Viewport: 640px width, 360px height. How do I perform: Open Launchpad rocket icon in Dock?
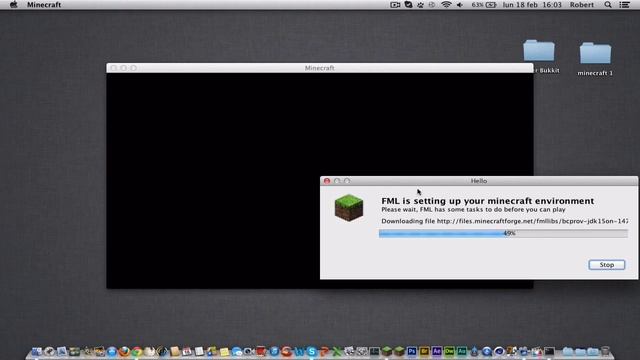pos(49,351)
